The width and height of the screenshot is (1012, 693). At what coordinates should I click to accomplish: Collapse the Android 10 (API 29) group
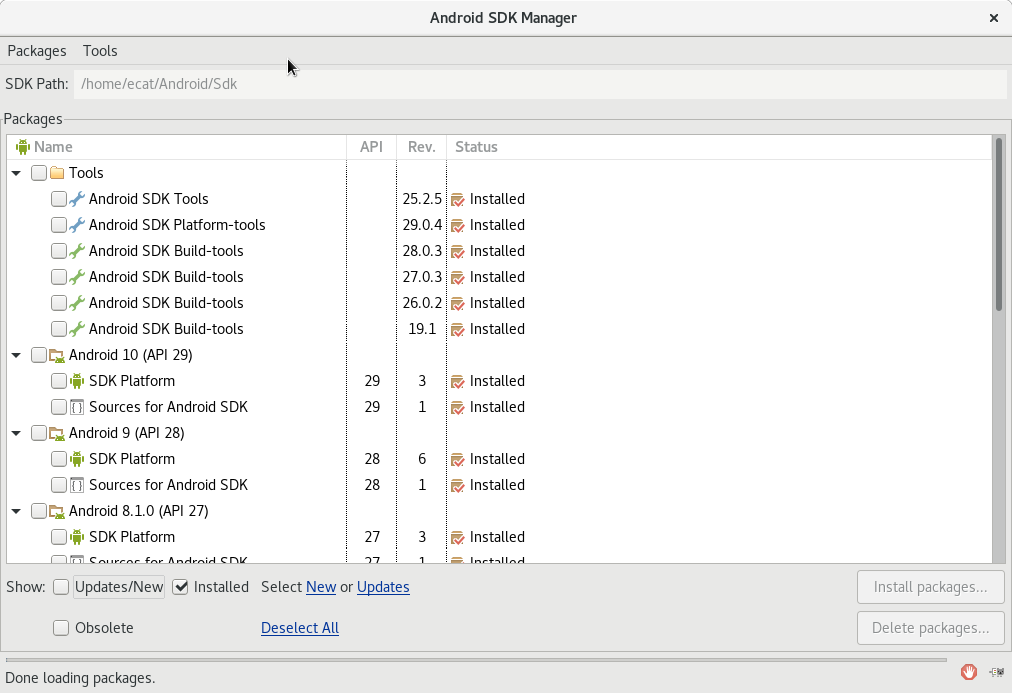click(17, 355)
